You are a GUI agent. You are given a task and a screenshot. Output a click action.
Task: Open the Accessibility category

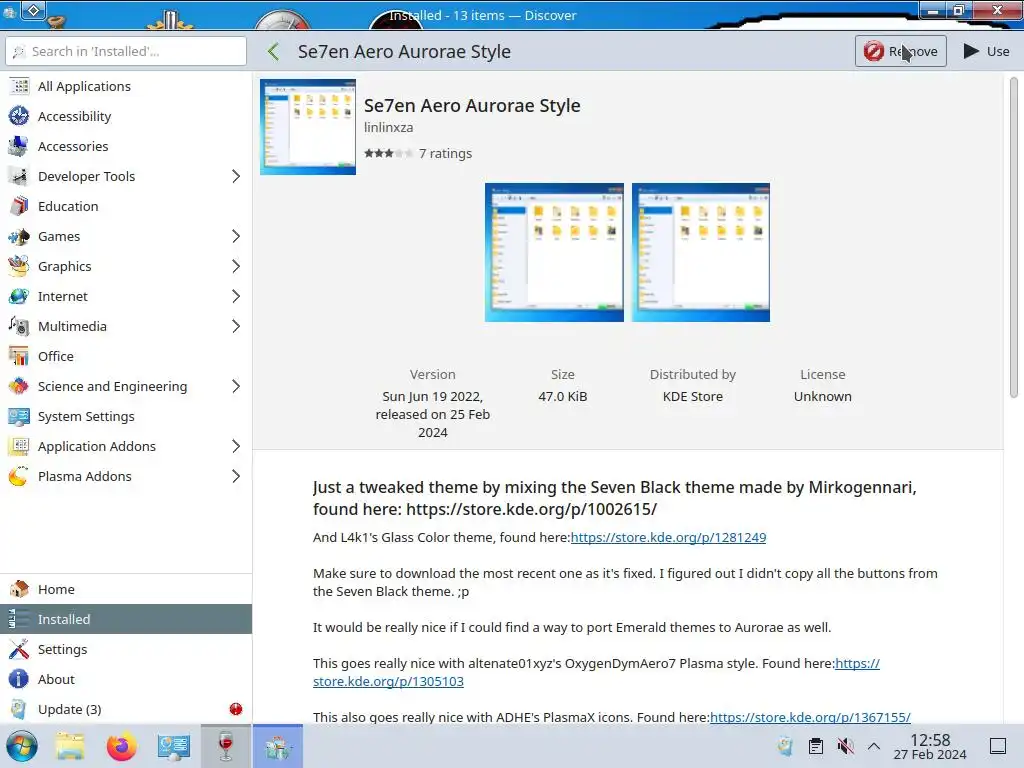click(x=126, y=116)
